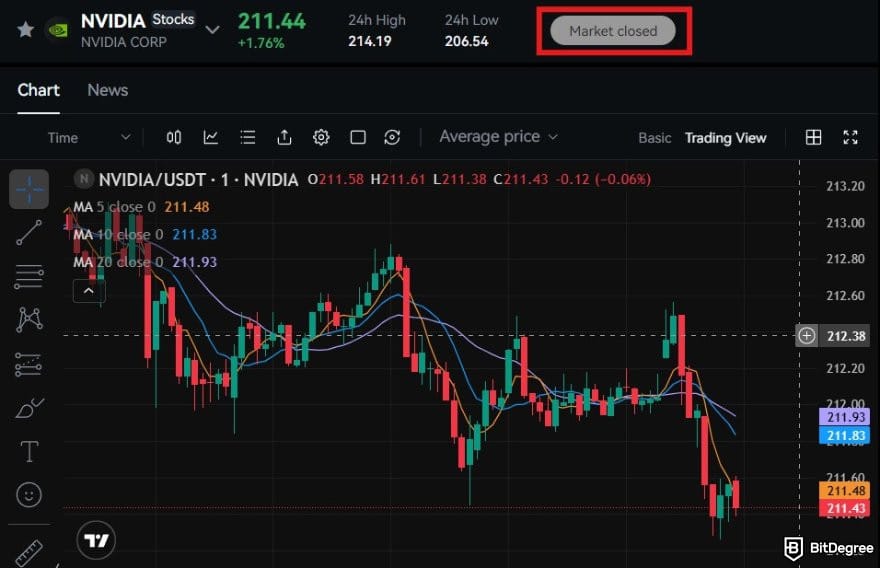Select the Text annotation tool
The image size is (880, 568).
29,451
